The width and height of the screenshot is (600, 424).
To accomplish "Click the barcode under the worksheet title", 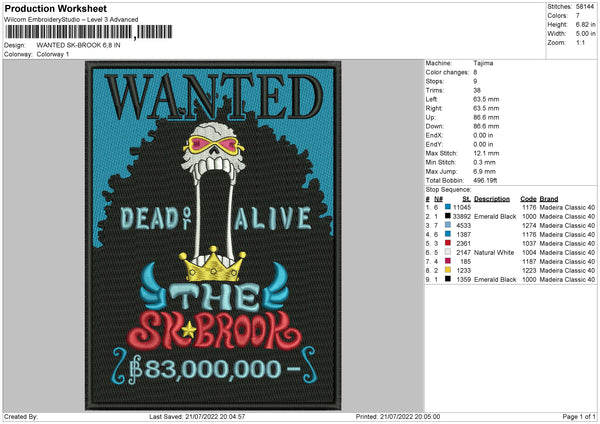I will [89, 32].
